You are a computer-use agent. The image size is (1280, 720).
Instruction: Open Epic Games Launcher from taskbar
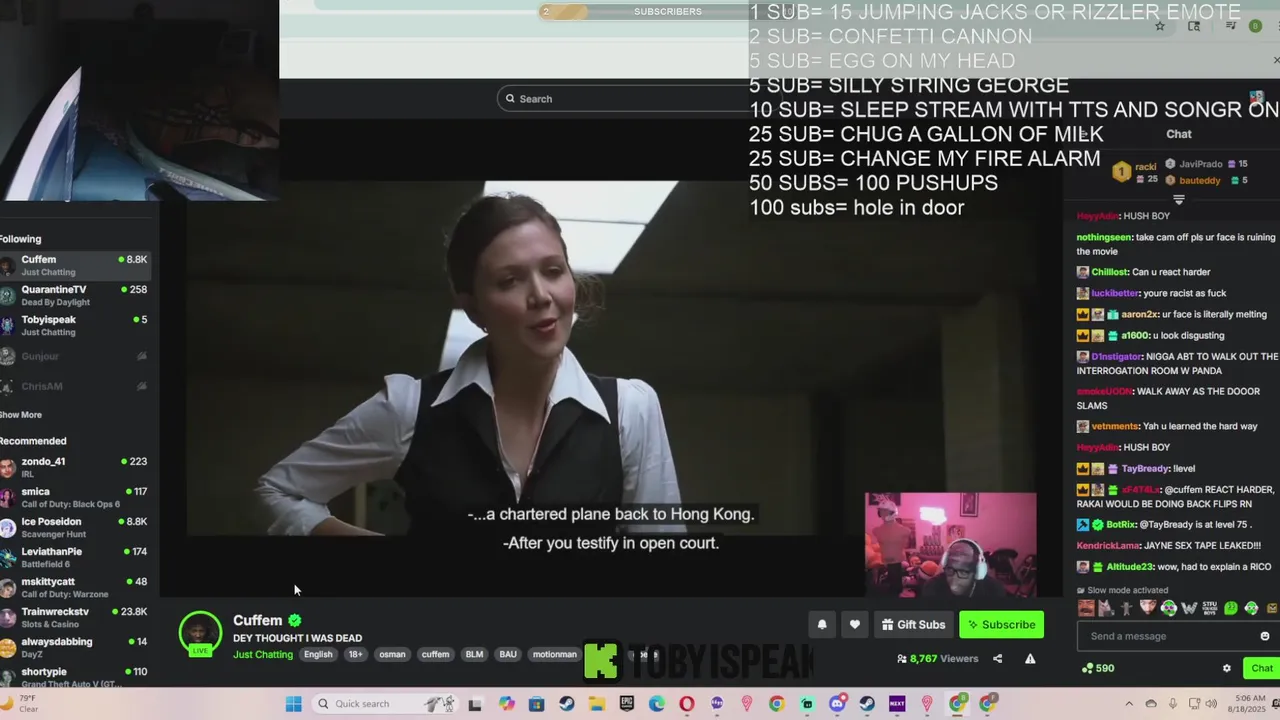(x=627, y=704)
